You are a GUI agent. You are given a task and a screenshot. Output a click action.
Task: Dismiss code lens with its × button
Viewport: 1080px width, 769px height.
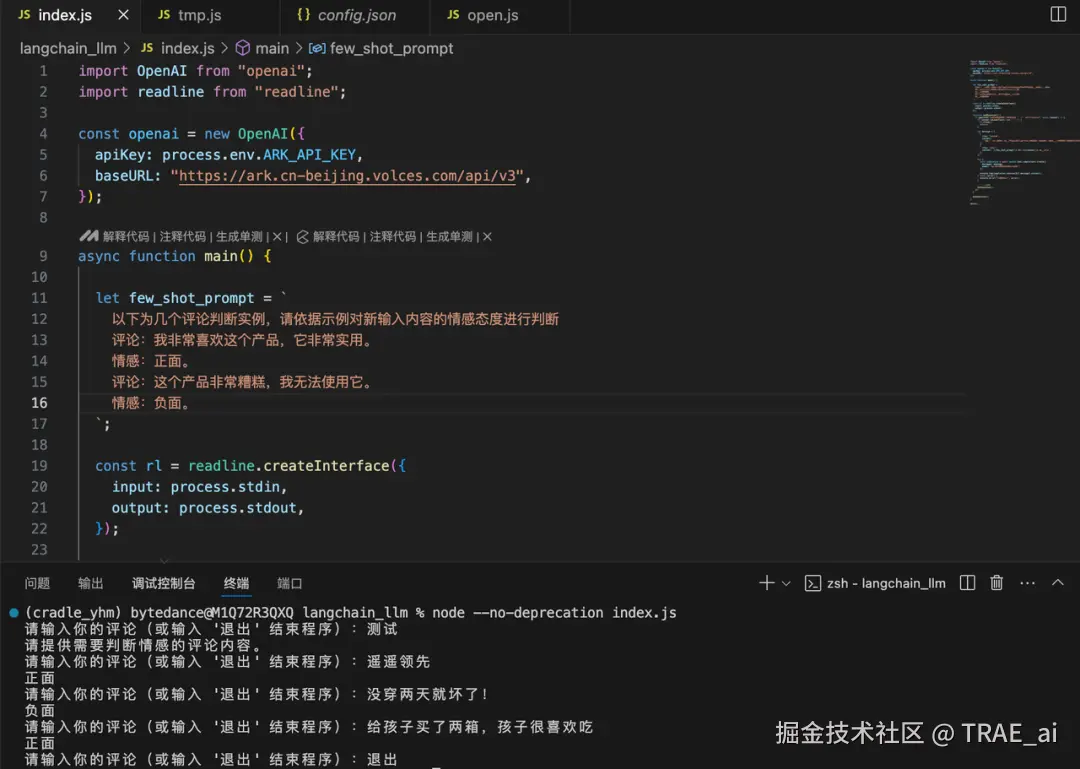click(277, 236)
